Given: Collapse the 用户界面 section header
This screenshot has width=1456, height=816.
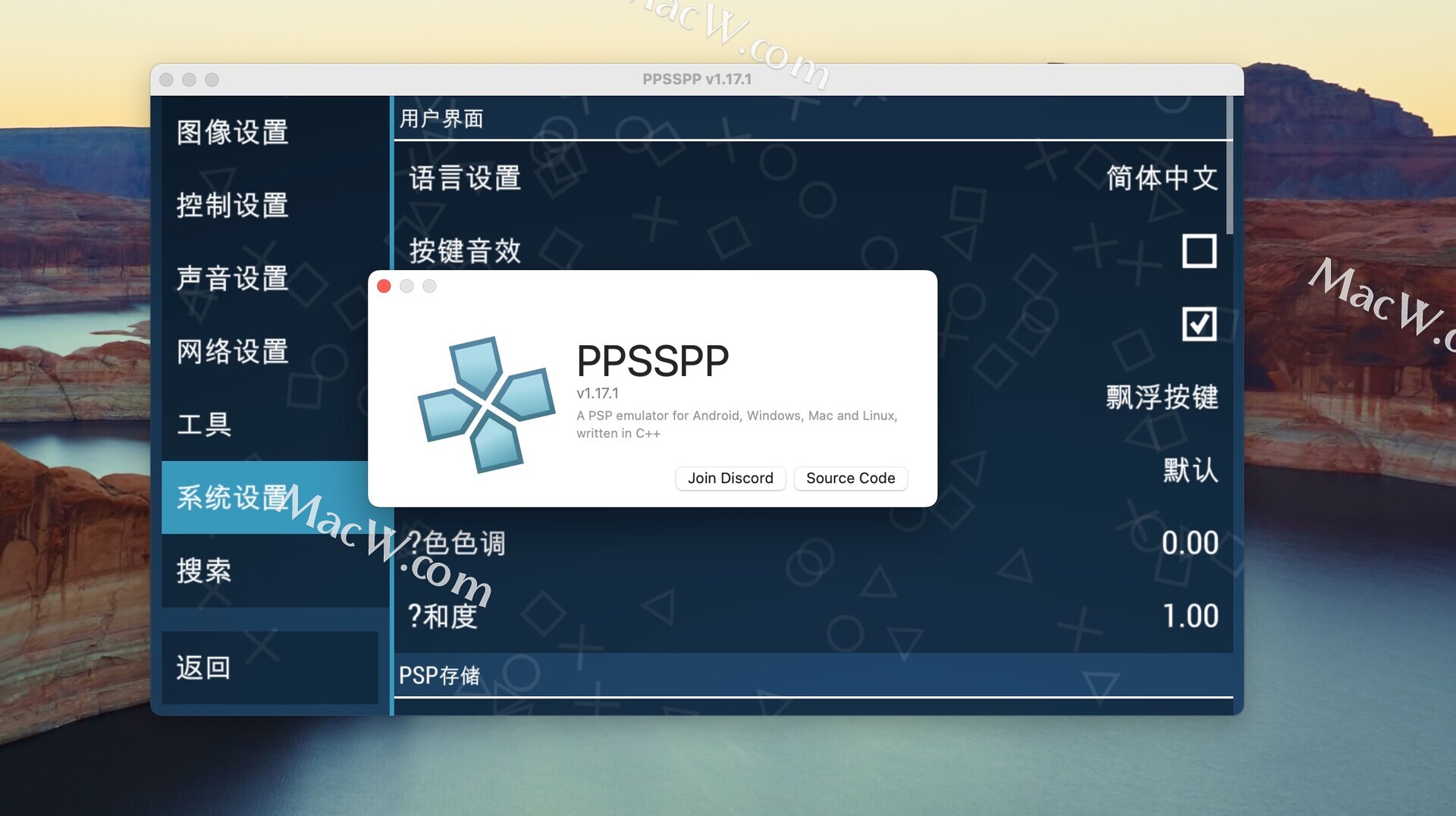Looking at the screenshot, I should [x=813, y=119].
